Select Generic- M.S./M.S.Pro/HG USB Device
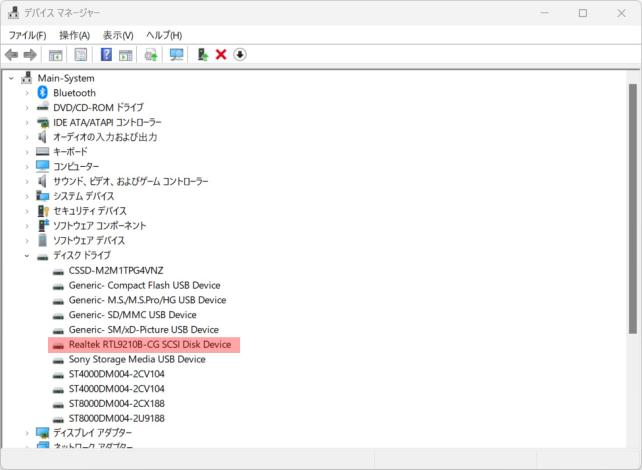The image size is (642, 470). tap(147, 300)
